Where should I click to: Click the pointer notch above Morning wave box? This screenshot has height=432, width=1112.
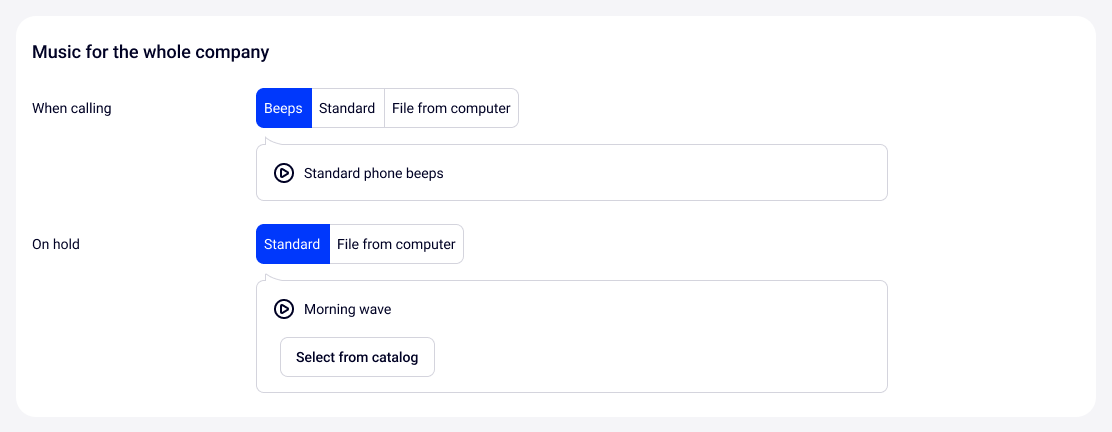tap(268, 277)
